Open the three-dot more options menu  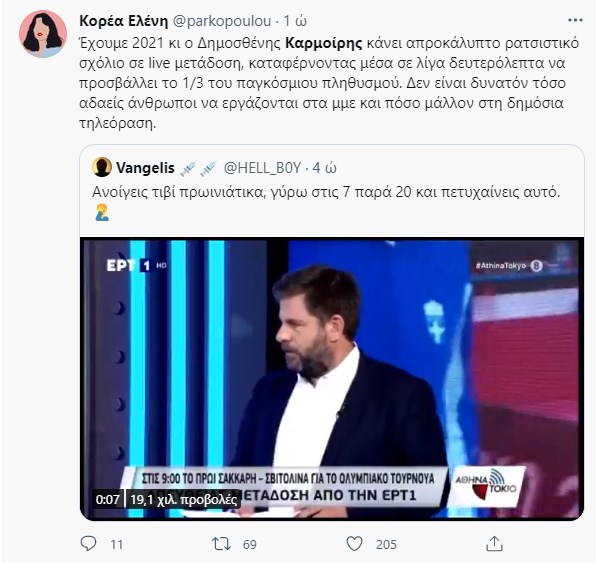[x=575, y=21]
